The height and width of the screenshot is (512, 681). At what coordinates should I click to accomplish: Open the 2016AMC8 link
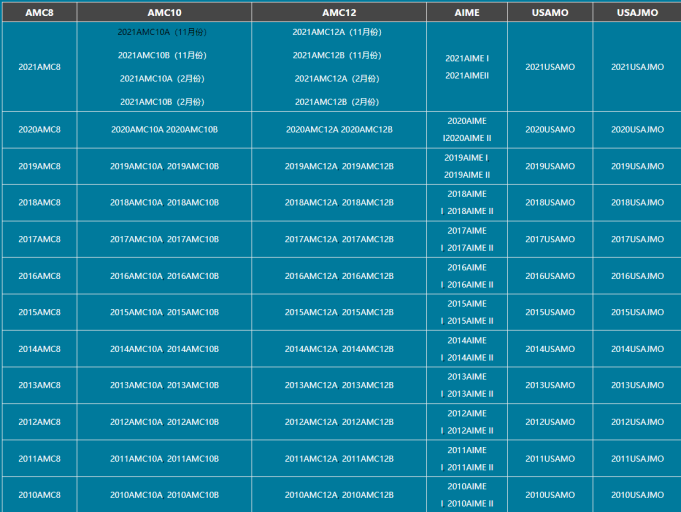(39, 276)
